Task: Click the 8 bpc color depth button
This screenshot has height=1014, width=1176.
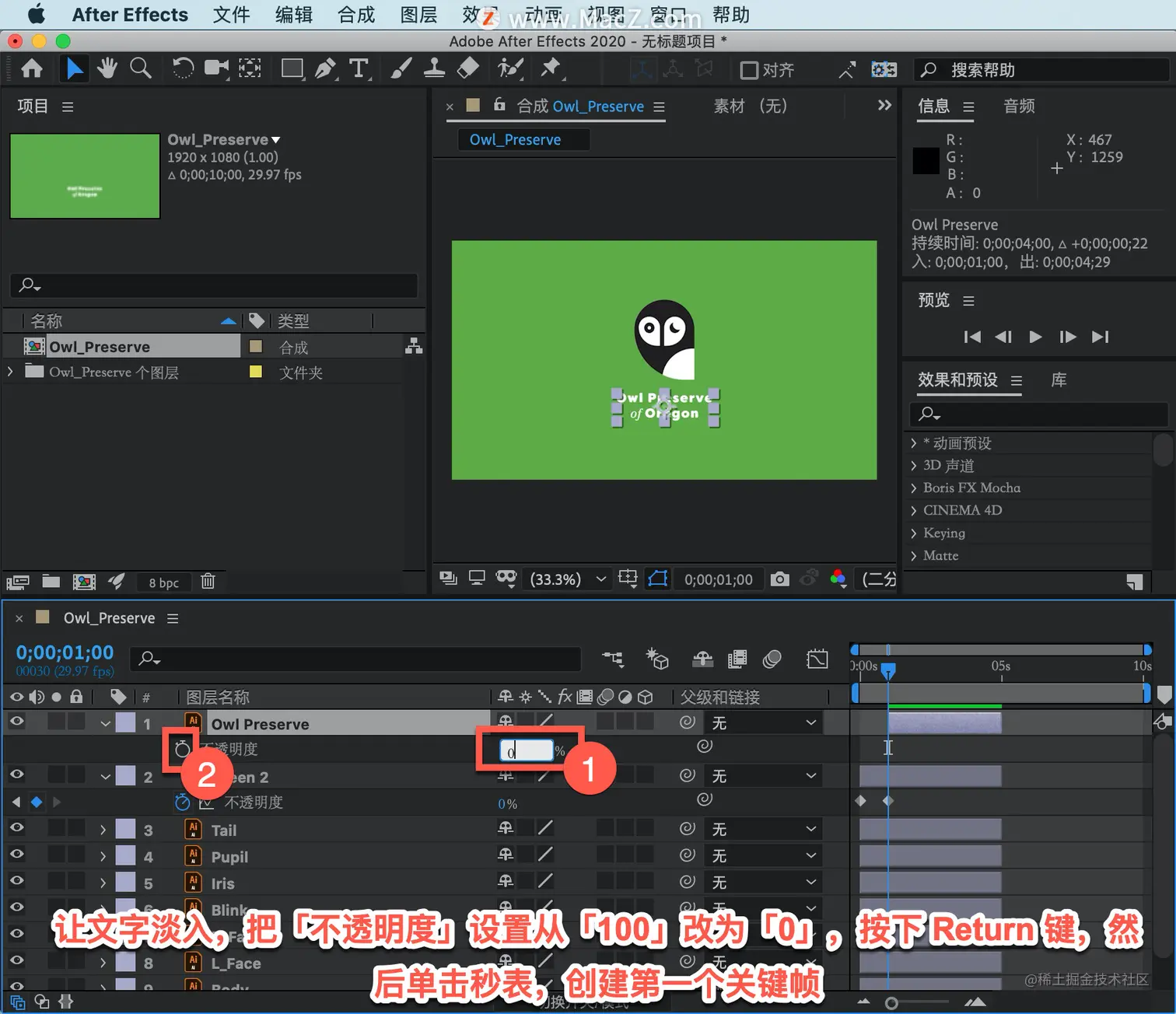Action: pos(163,582)
